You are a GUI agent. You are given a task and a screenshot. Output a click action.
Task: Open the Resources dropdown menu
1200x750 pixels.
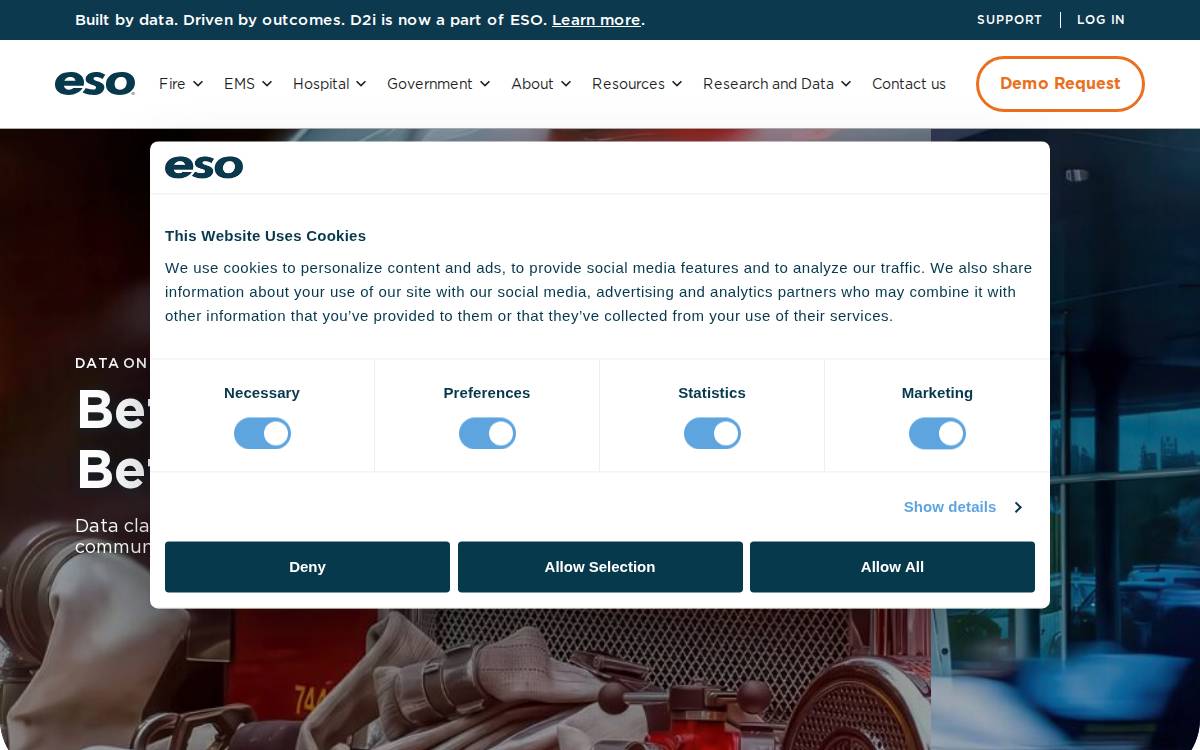pos(637,84)
